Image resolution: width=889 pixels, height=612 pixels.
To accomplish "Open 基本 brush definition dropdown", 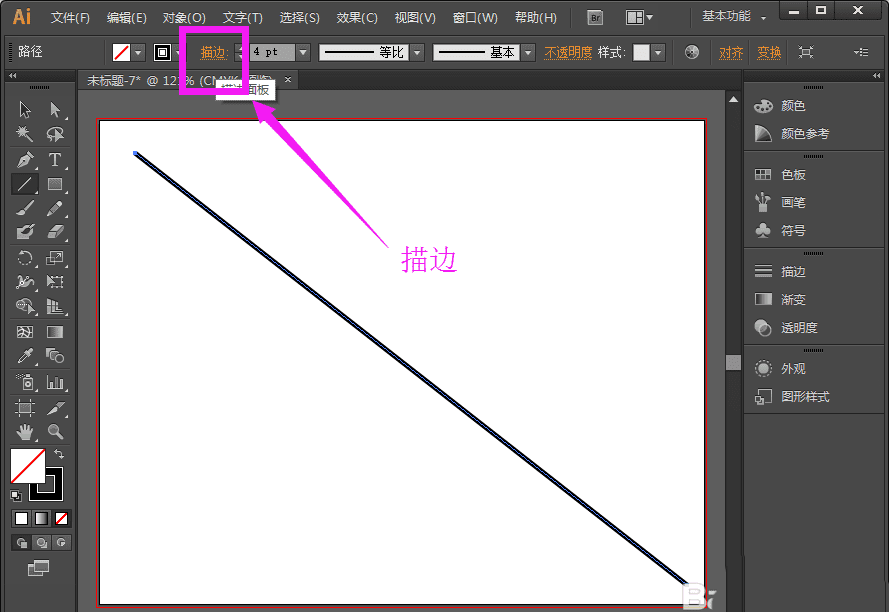I will tap(528, 53).
